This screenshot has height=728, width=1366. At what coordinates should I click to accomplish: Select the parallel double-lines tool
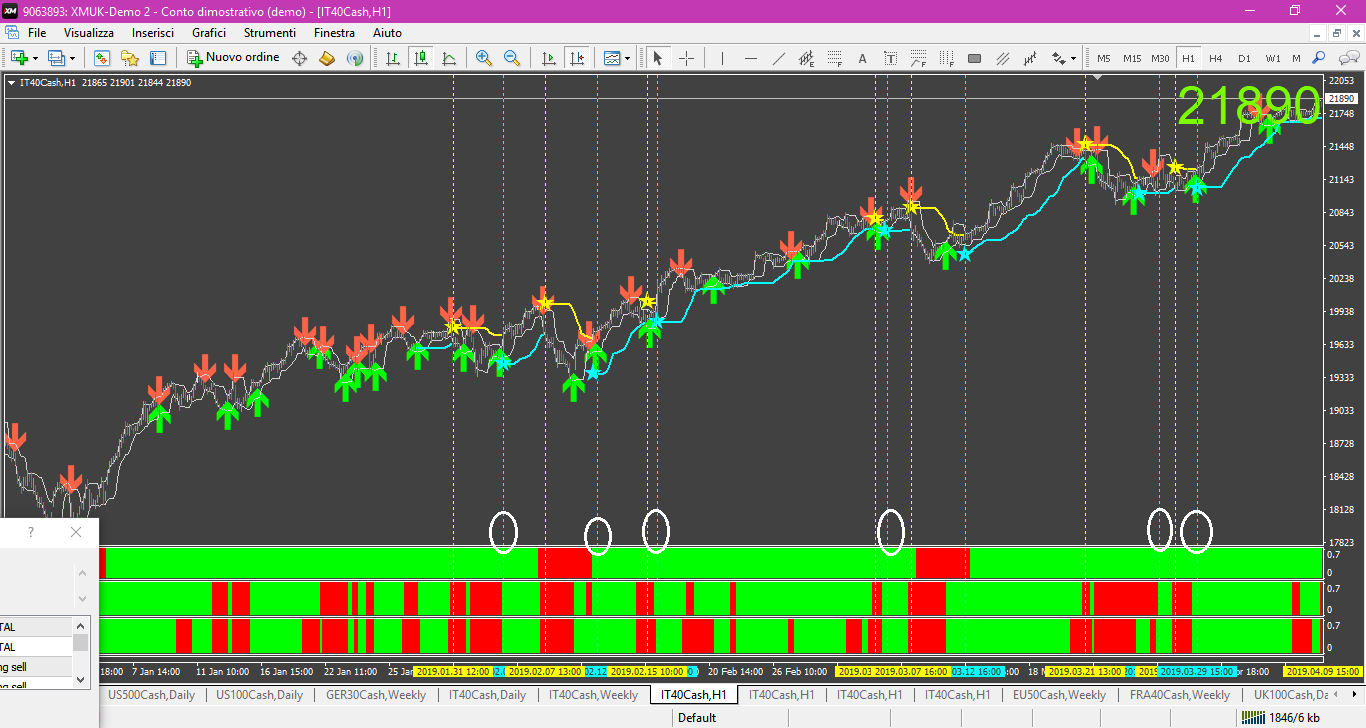pos(1002,58)
